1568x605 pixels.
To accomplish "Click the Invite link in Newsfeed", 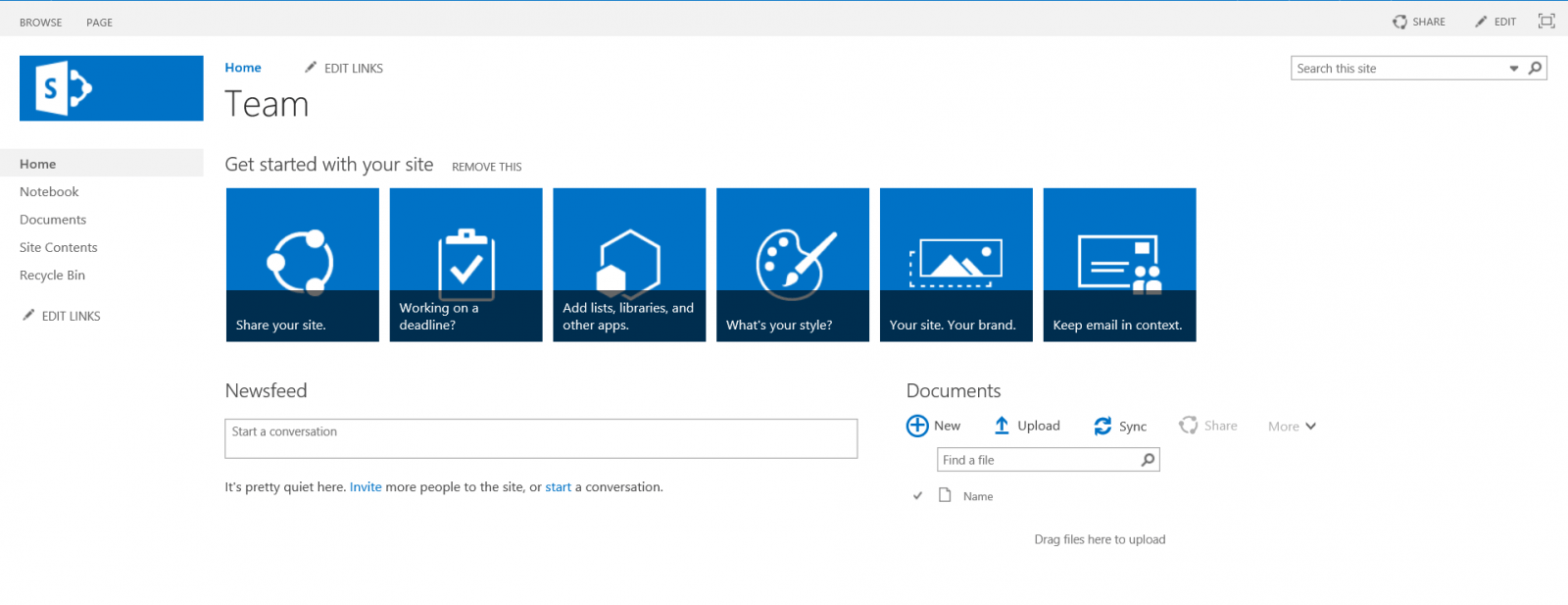I will pyautogui.click(x=366, y=487).
